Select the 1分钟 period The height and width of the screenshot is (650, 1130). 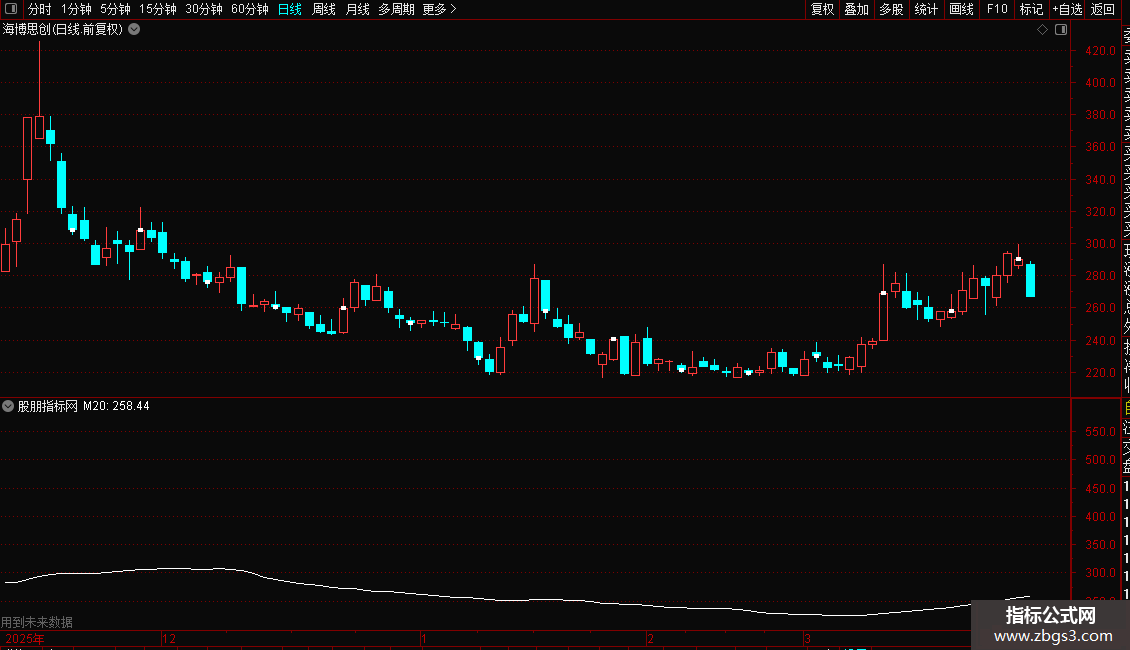[76, 9]
